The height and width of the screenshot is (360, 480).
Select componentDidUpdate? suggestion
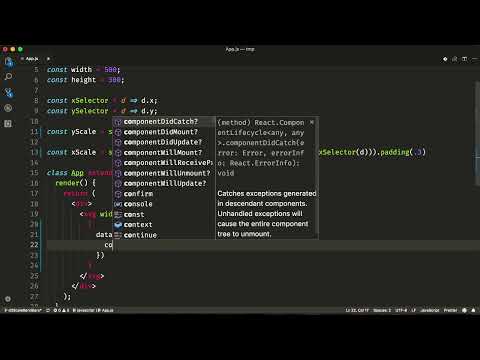pos(164,142)
